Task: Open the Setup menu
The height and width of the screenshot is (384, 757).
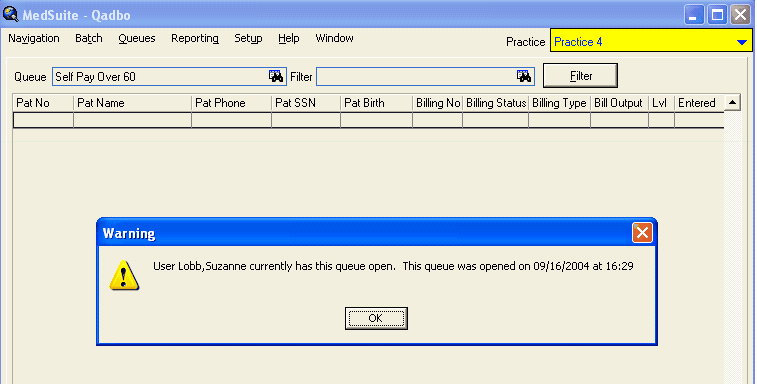Action: [248, 38]
